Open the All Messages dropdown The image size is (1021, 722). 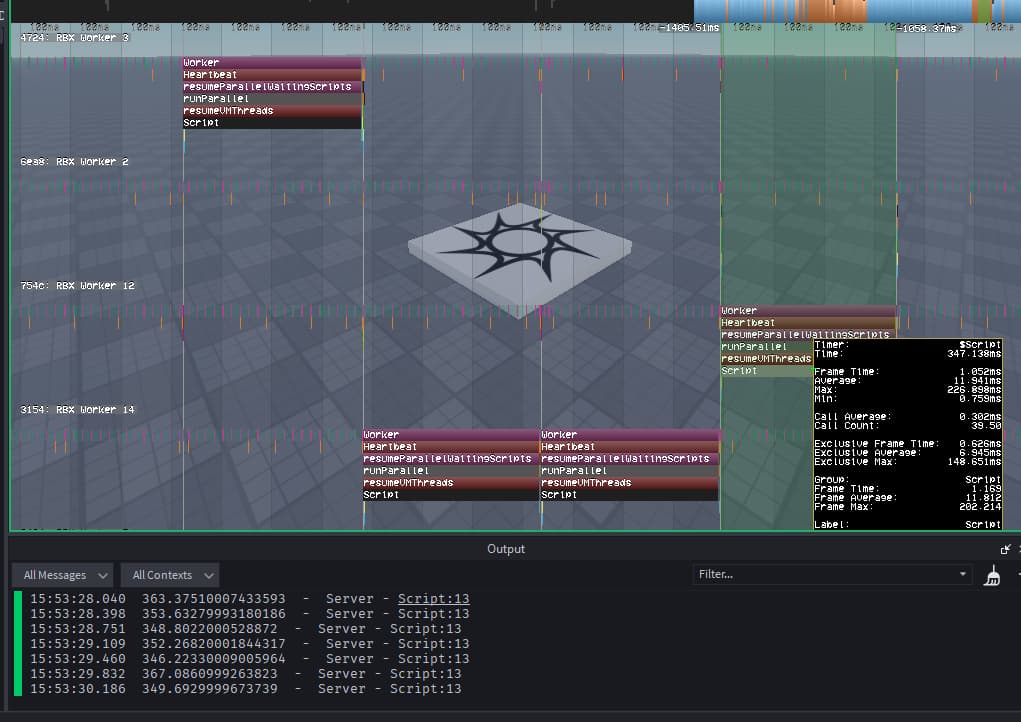click(x=60, y=575)
